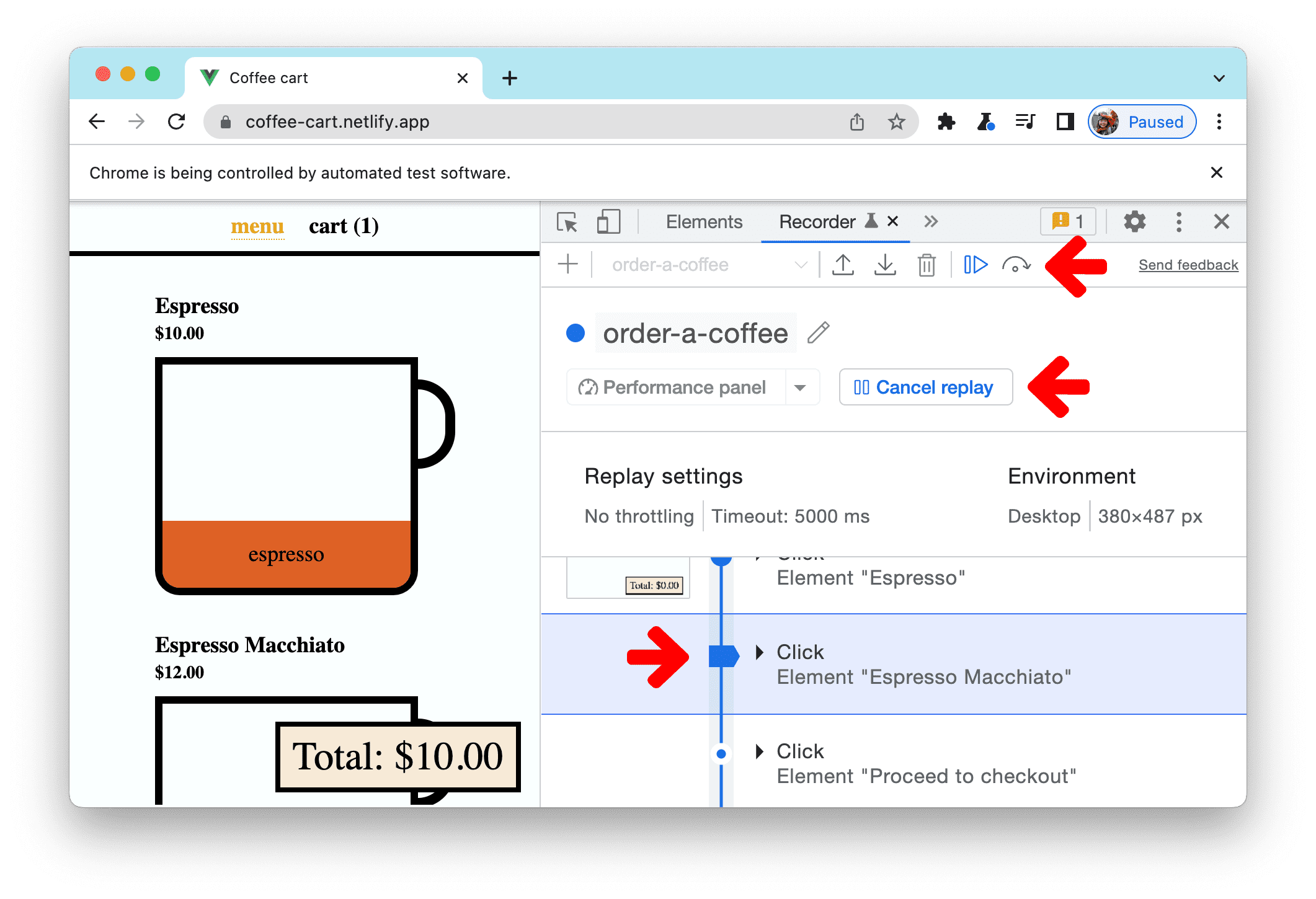This screenshot has height=899, width=1316.
Task: Click Send feedback link
Action: 1190,265
